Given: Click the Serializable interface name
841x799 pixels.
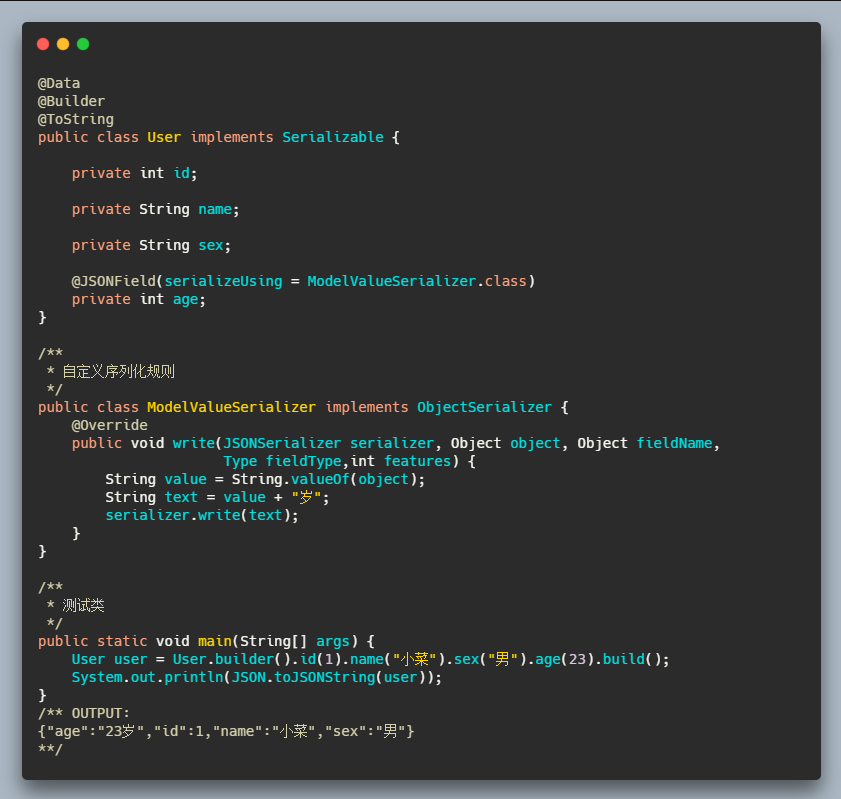Looking at the screenshot, I should (x=333, y=137).
